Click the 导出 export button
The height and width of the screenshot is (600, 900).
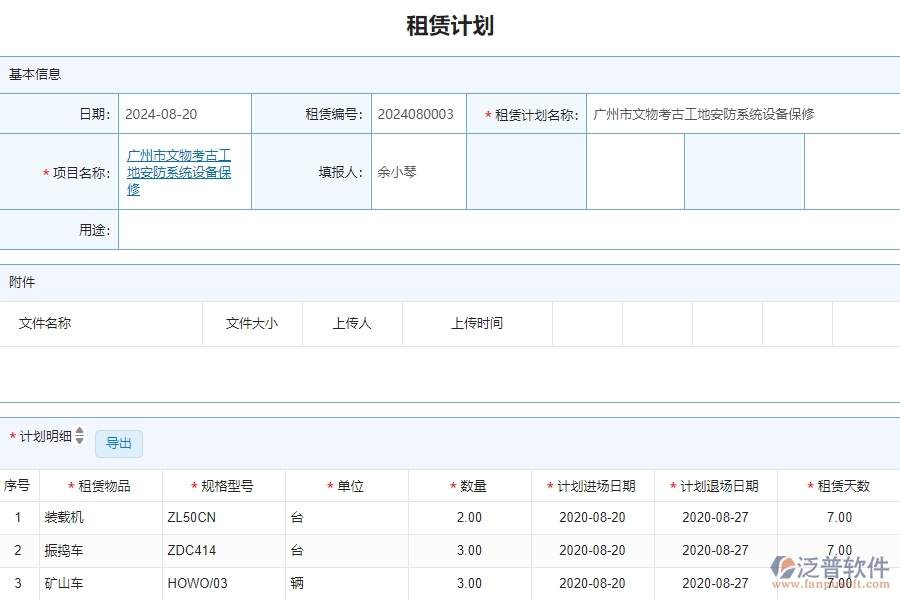click(118, 444)
